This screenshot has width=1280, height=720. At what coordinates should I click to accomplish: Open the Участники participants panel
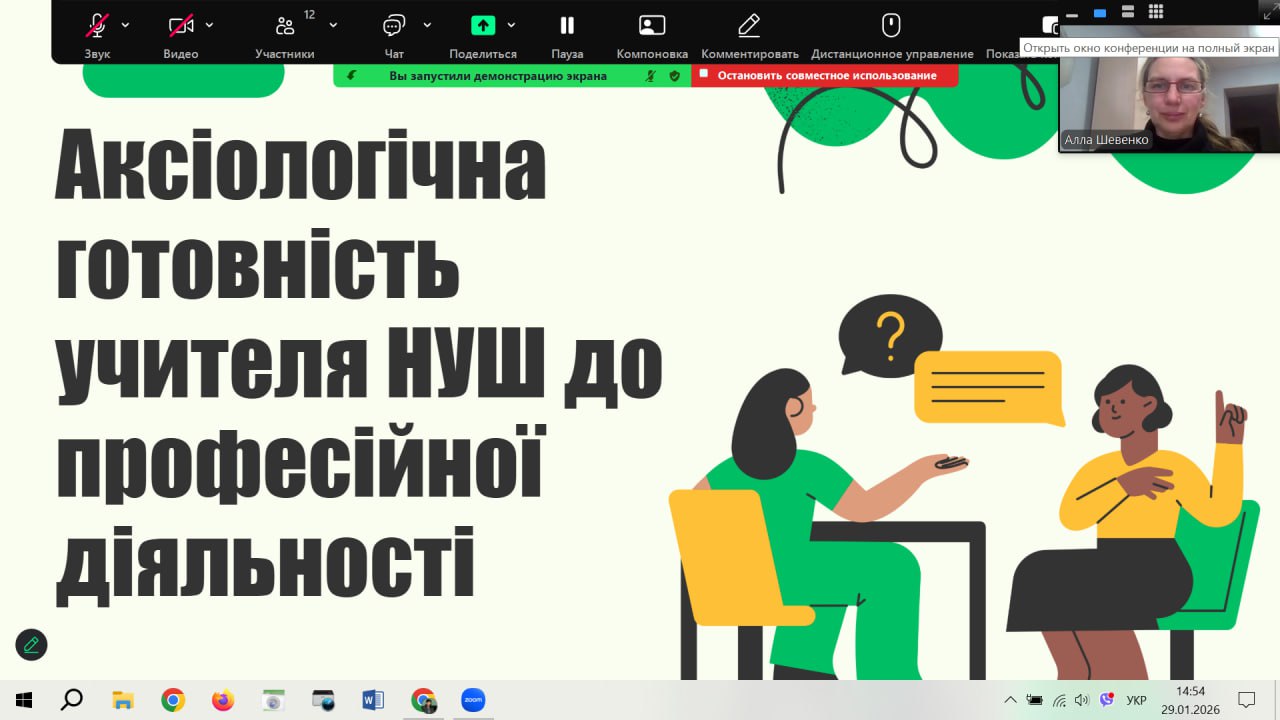tap(286, 26)
